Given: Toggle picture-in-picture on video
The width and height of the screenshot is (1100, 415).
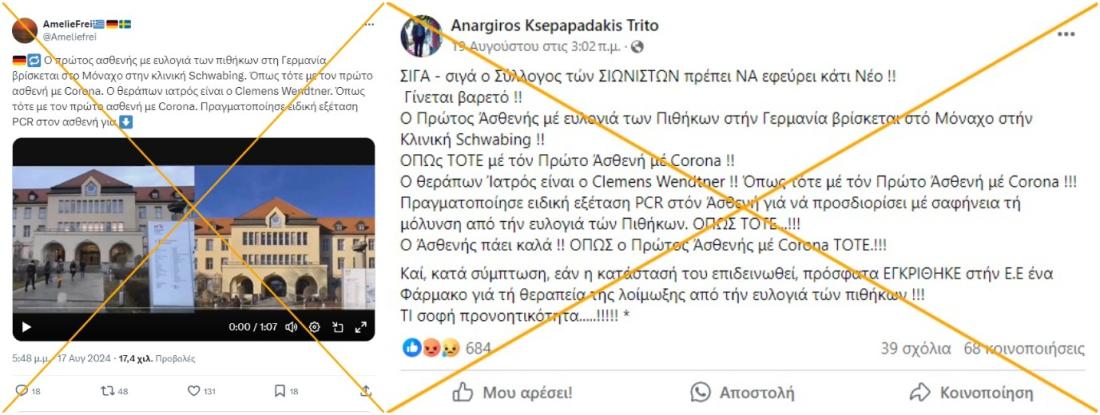Looking at the screenshot, I should click(x=337, y=327).
